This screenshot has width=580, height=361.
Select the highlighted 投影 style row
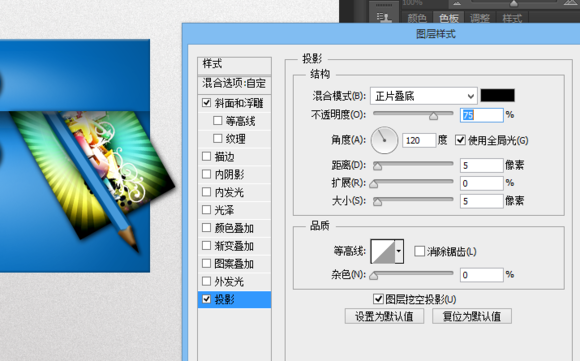(235, 299)
